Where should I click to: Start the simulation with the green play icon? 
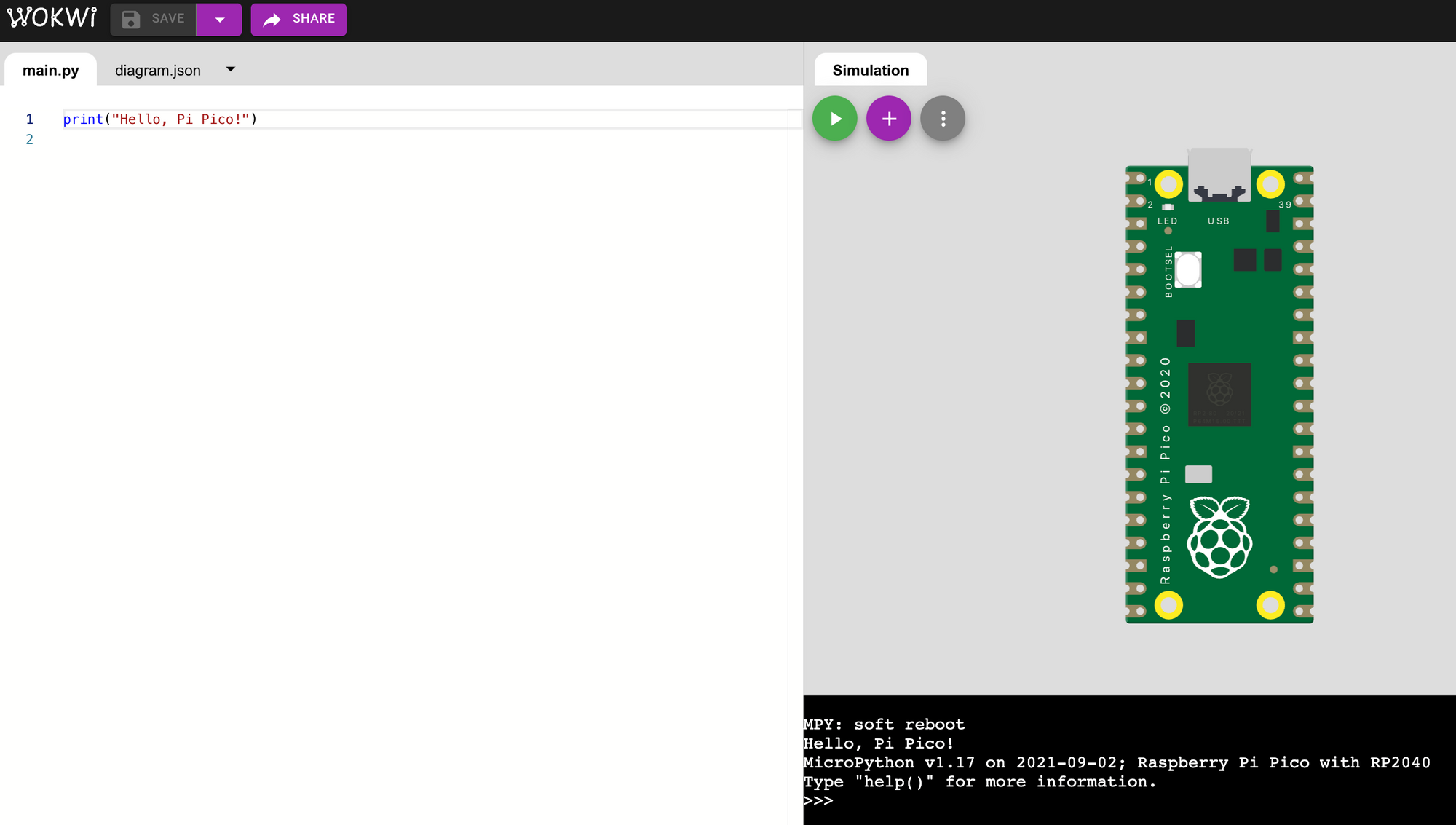pyautogui.click(x=834, y=118)
